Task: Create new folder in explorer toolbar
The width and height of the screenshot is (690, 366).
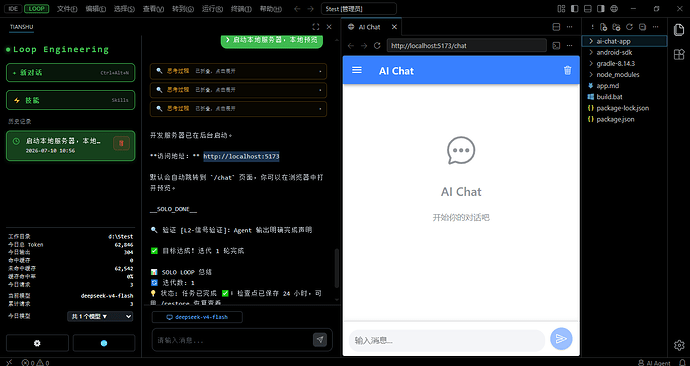Action: coord(616,27)
